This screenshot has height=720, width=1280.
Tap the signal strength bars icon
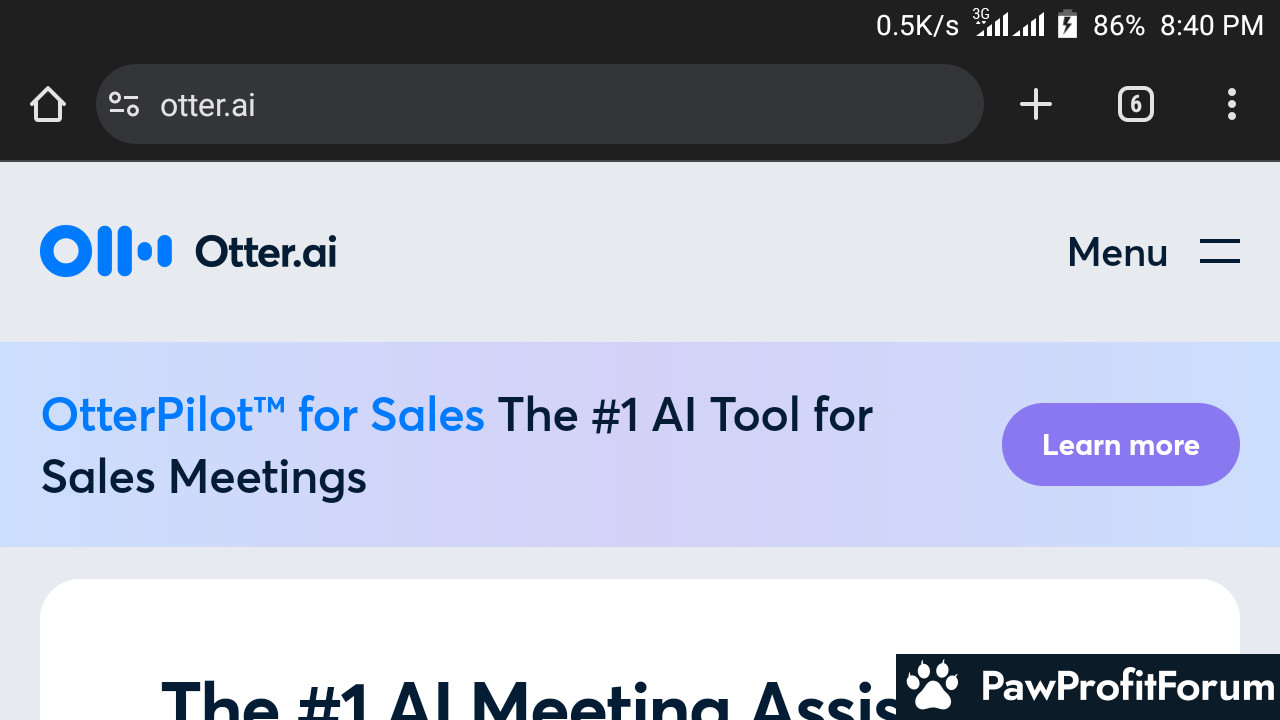coord(1009,23)
